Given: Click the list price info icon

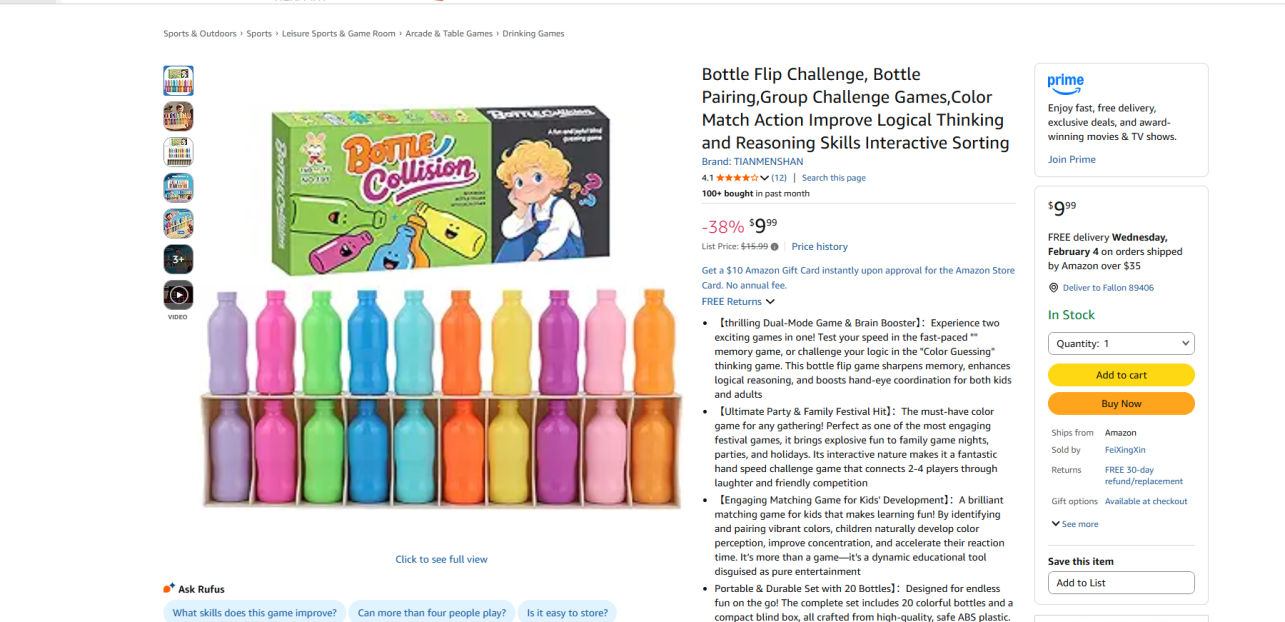Looking at the screenshot, I should pos(775,247).
